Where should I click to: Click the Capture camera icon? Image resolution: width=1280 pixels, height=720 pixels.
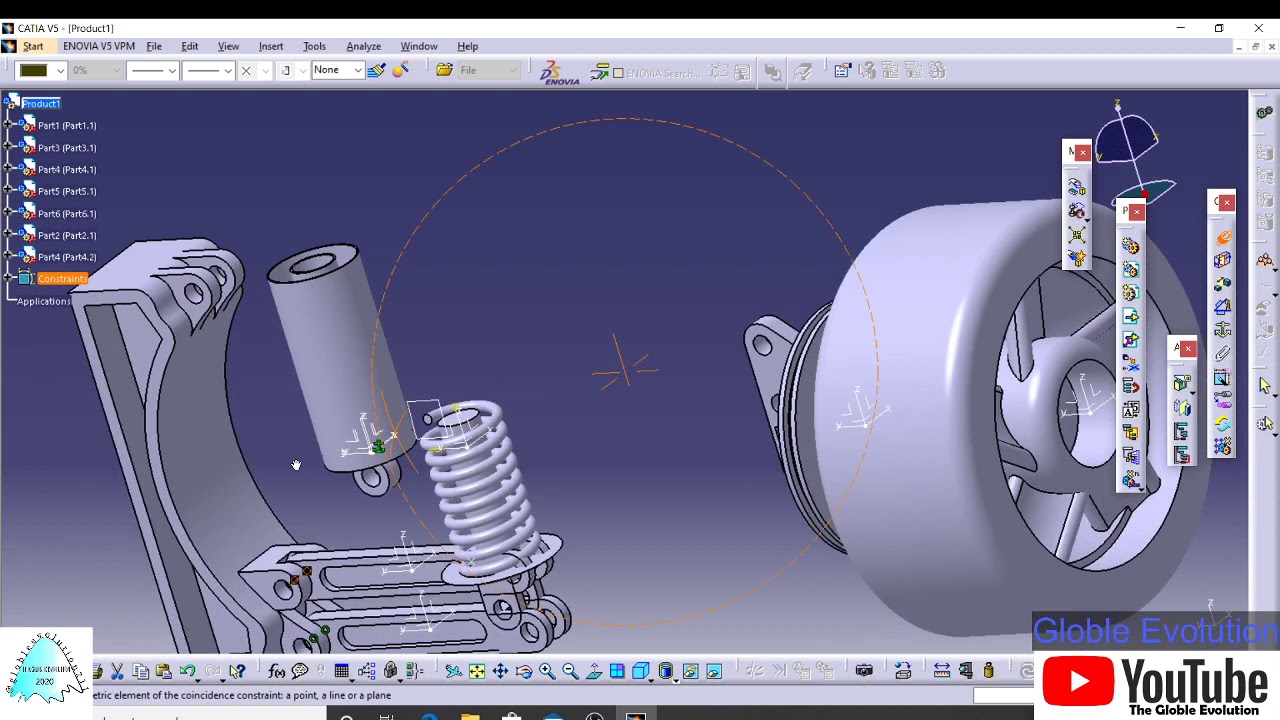(x=864, y=671)
